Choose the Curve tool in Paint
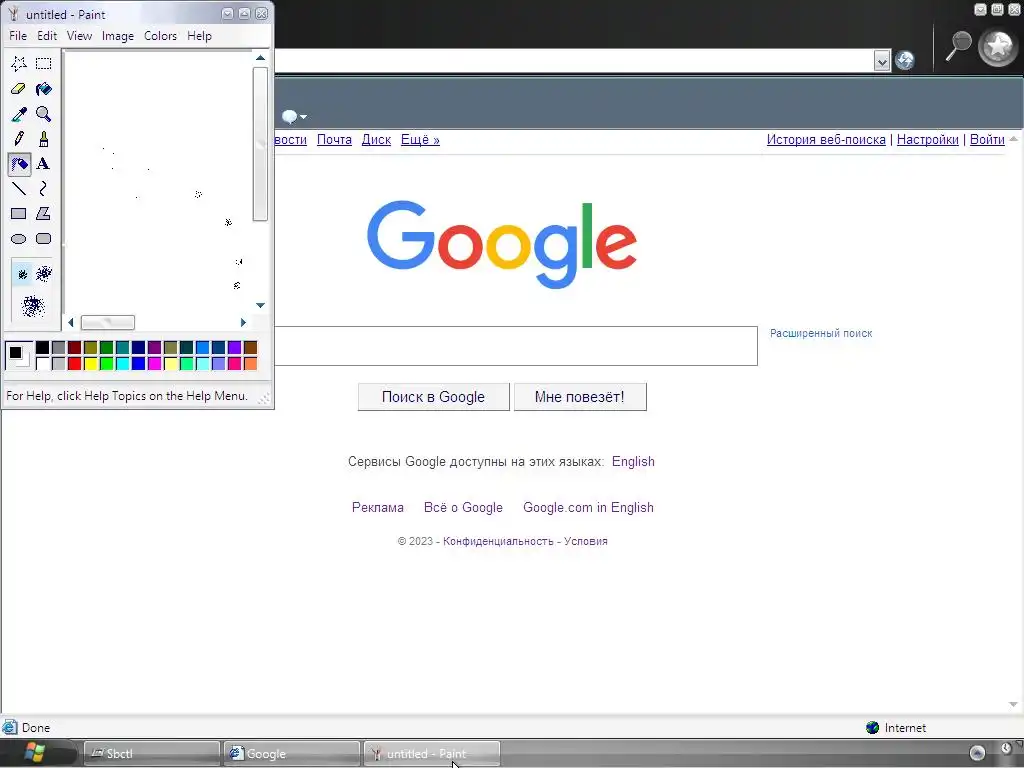The width and height of the screenshot is (1024, 768). point(44,189)
